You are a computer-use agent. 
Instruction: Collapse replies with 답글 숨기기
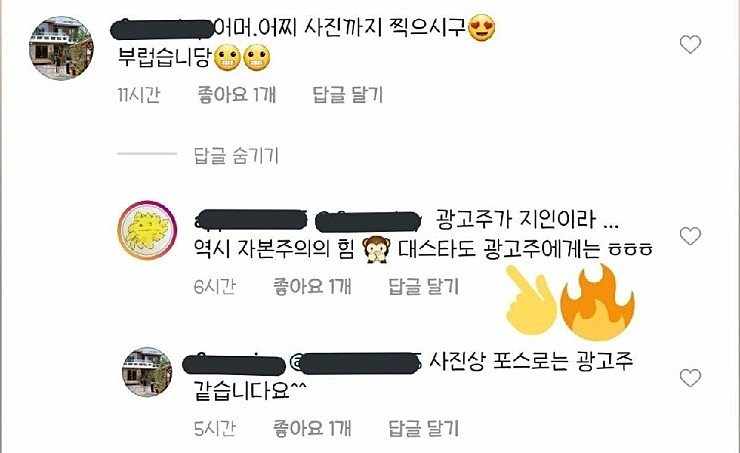click(236, 156)
